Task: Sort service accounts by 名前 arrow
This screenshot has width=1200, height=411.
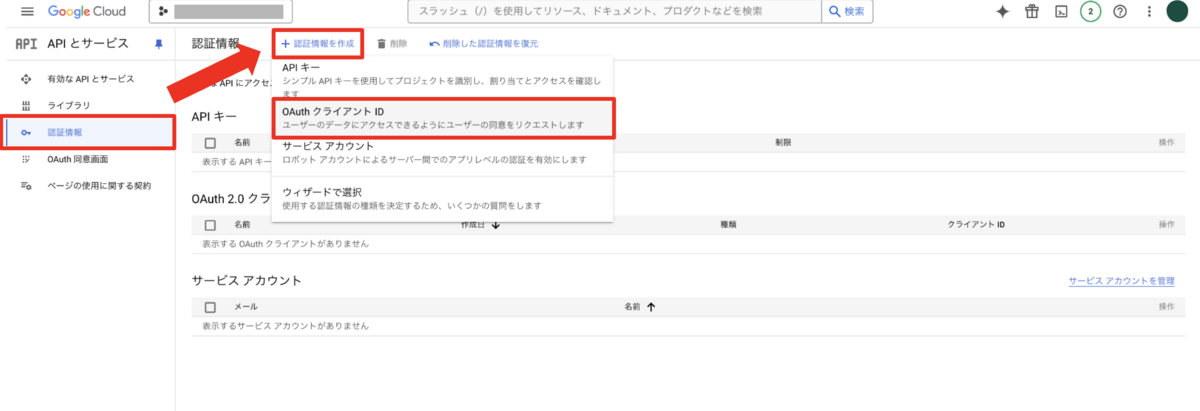Action: (x=651, y=307)
